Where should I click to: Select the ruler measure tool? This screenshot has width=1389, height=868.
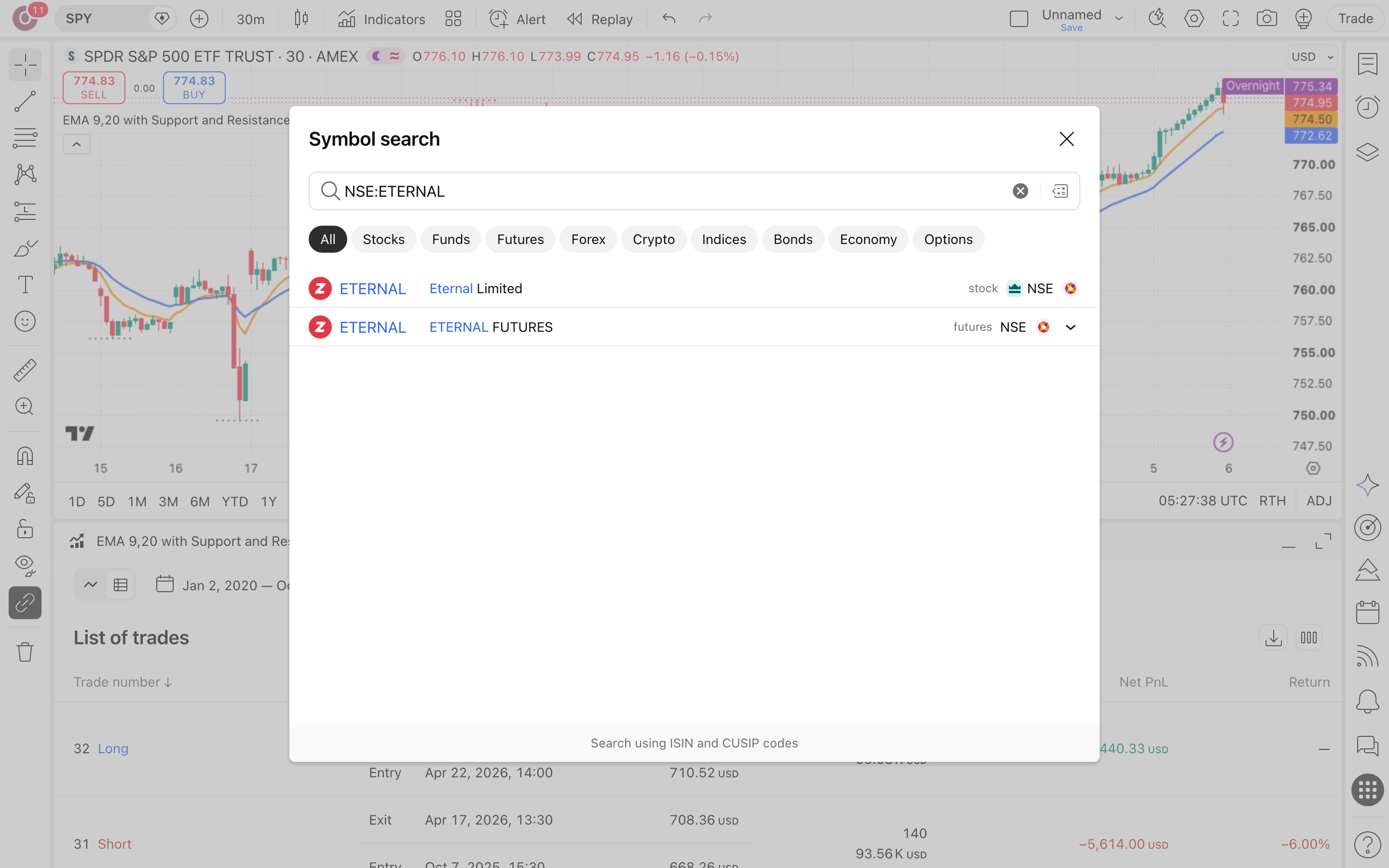[x=25, y=370]
